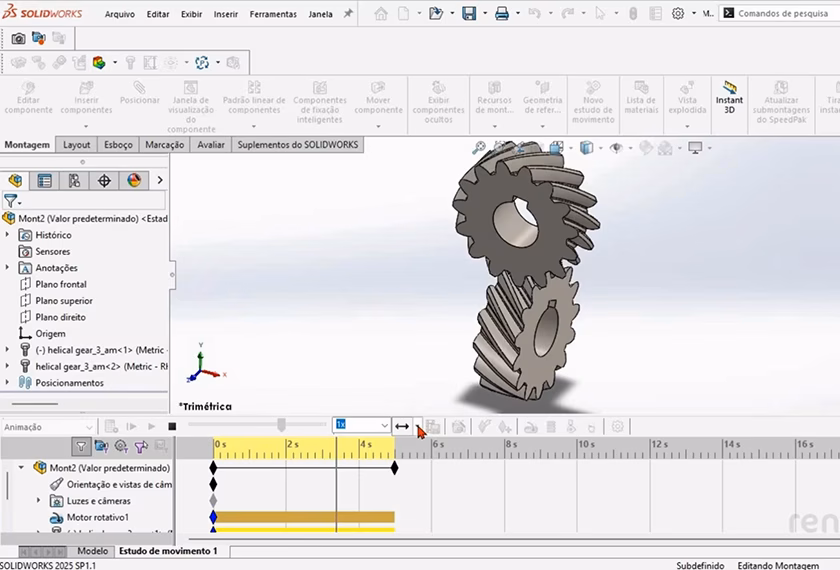Click the playback mode arrows button

coord(402,426)
